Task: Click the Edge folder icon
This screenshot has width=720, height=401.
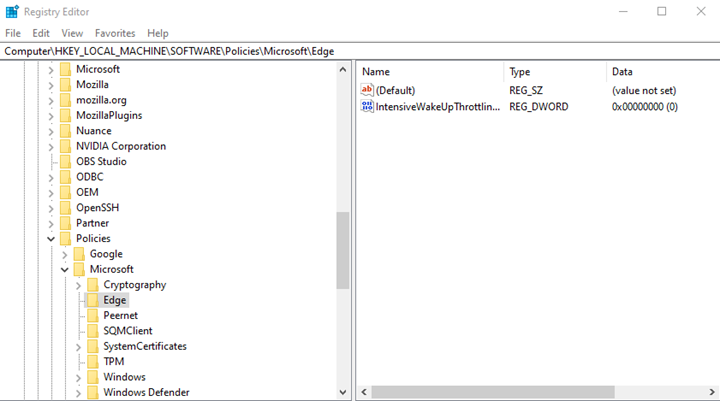Action: (x=93, y=300)
